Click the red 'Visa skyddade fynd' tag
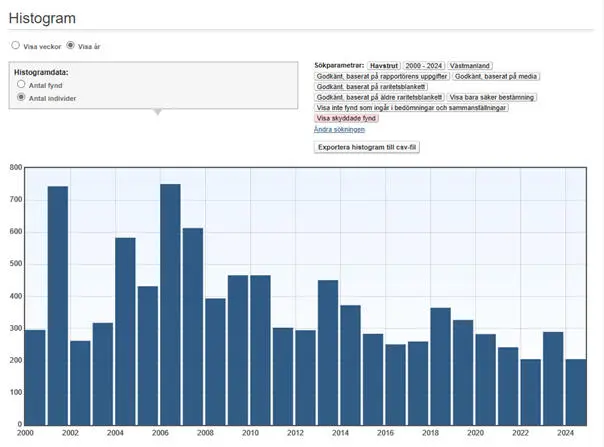Image resolution: width=604 pixels, height=447 pixels. 347,118
